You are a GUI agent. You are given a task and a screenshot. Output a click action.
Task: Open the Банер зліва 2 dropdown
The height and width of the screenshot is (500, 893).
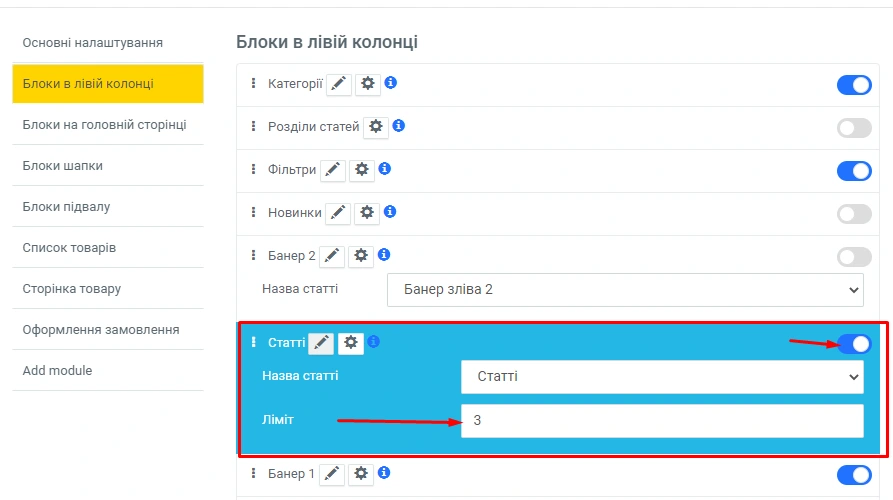(626, 290)
